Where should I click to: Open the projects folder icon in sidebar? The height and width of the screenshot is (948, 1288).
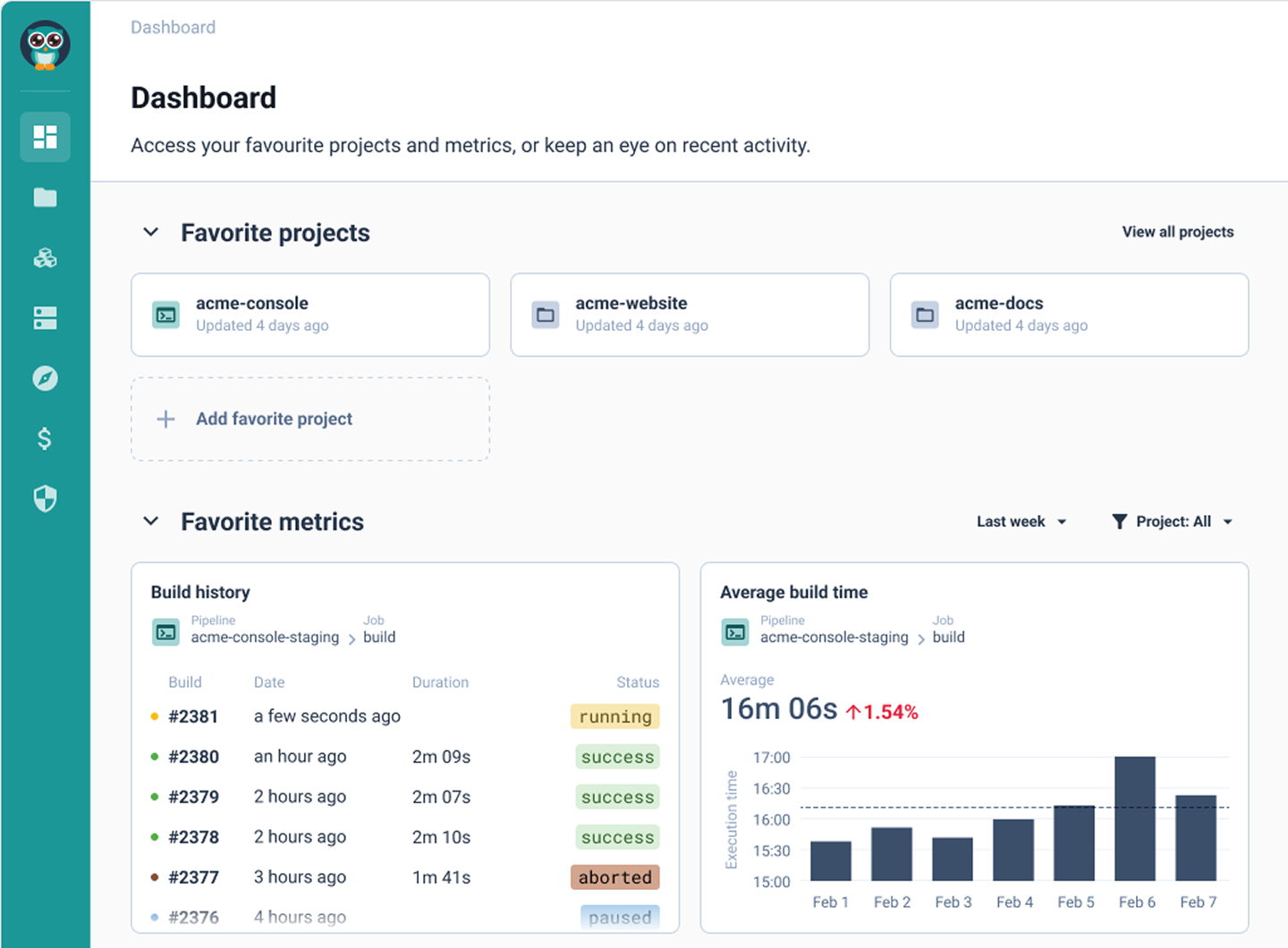[x=45, y=198]
